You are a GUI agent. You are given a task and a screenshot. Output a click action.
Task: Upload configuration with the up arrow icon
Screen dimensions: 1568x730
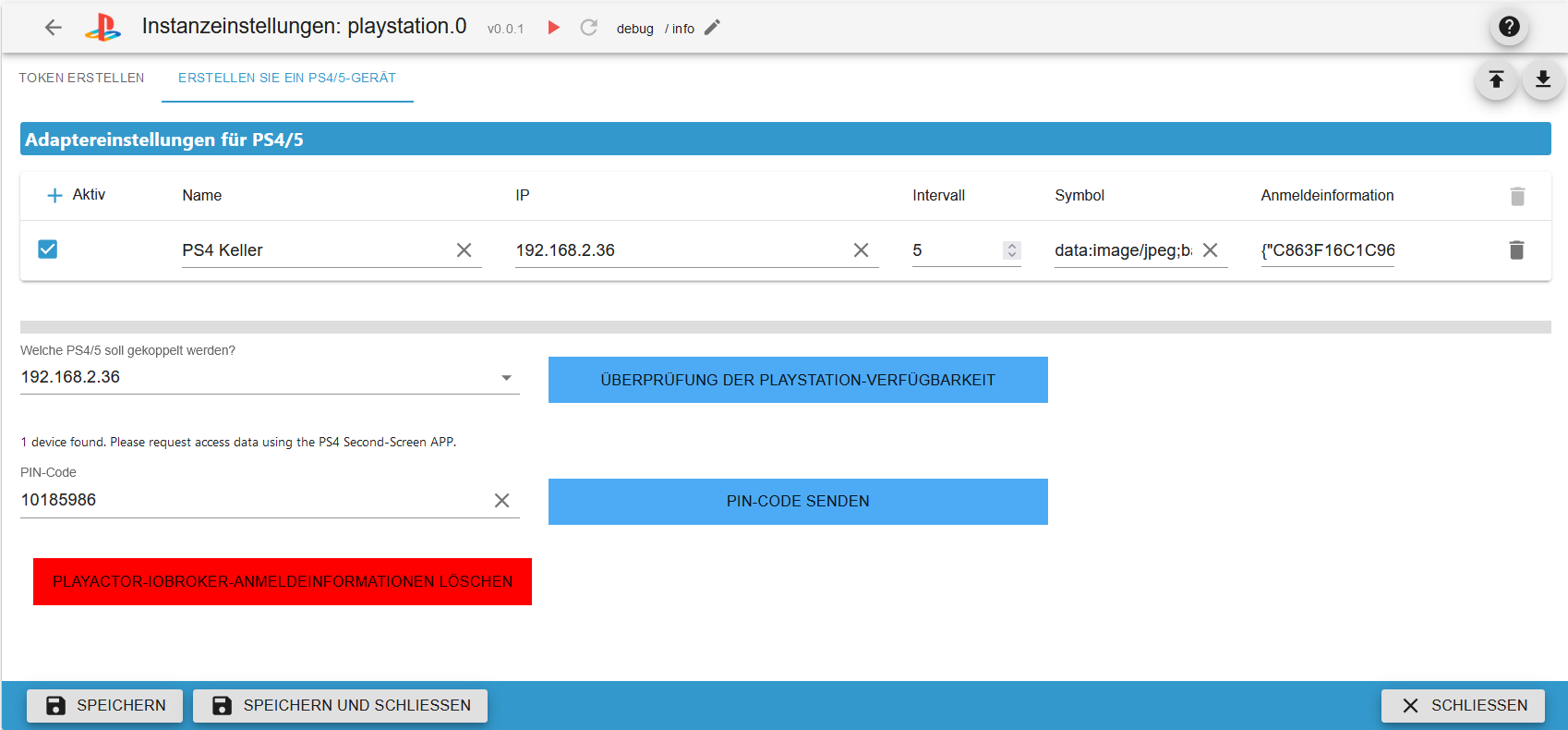1496,79
